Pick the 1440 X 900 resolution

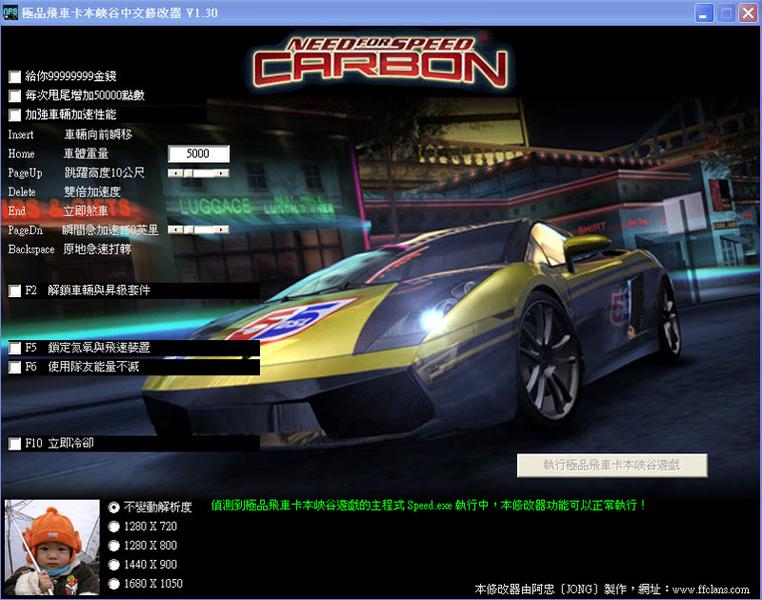point(114,565)
